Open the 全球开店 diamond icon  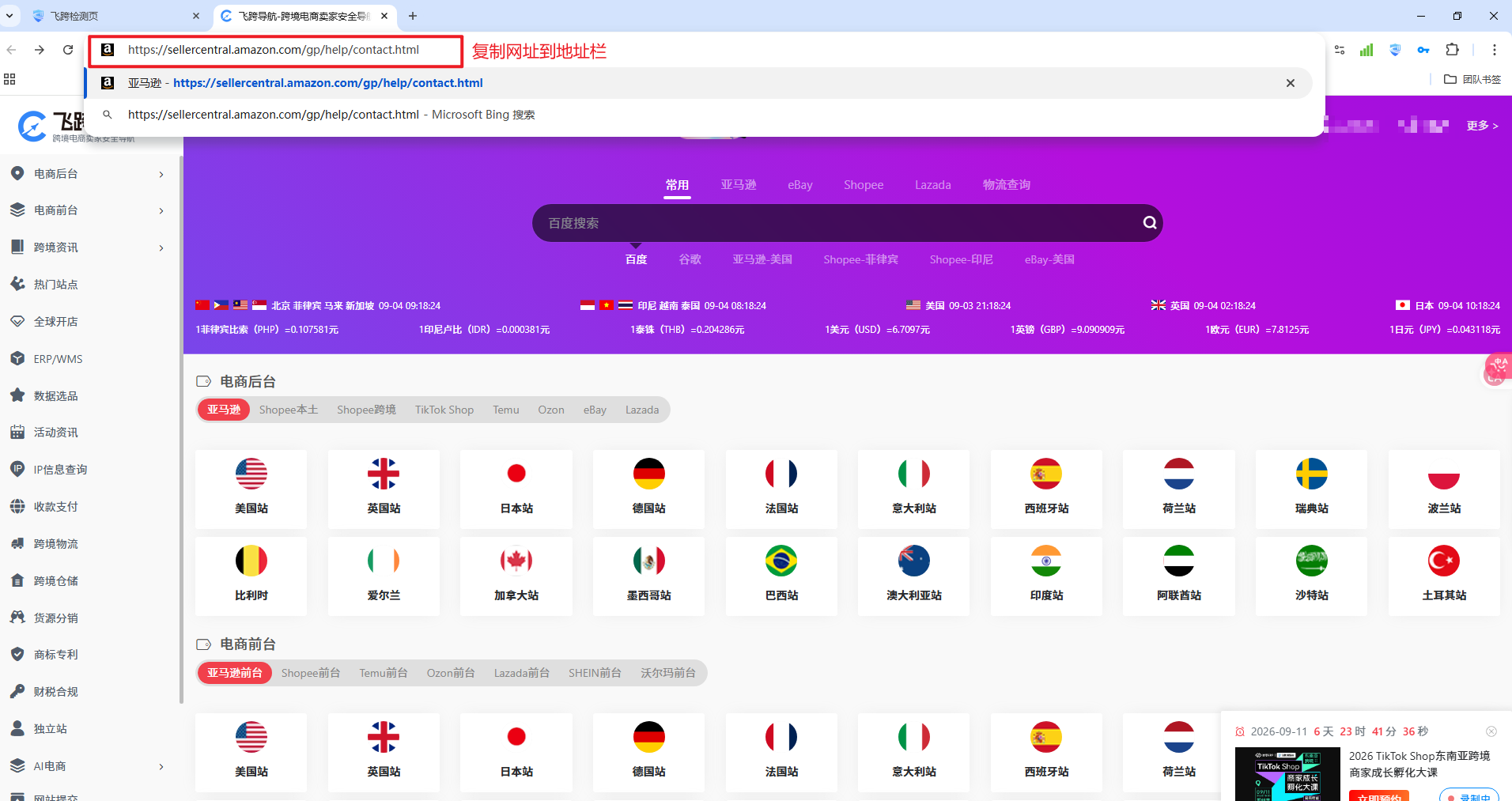(17, 321)
